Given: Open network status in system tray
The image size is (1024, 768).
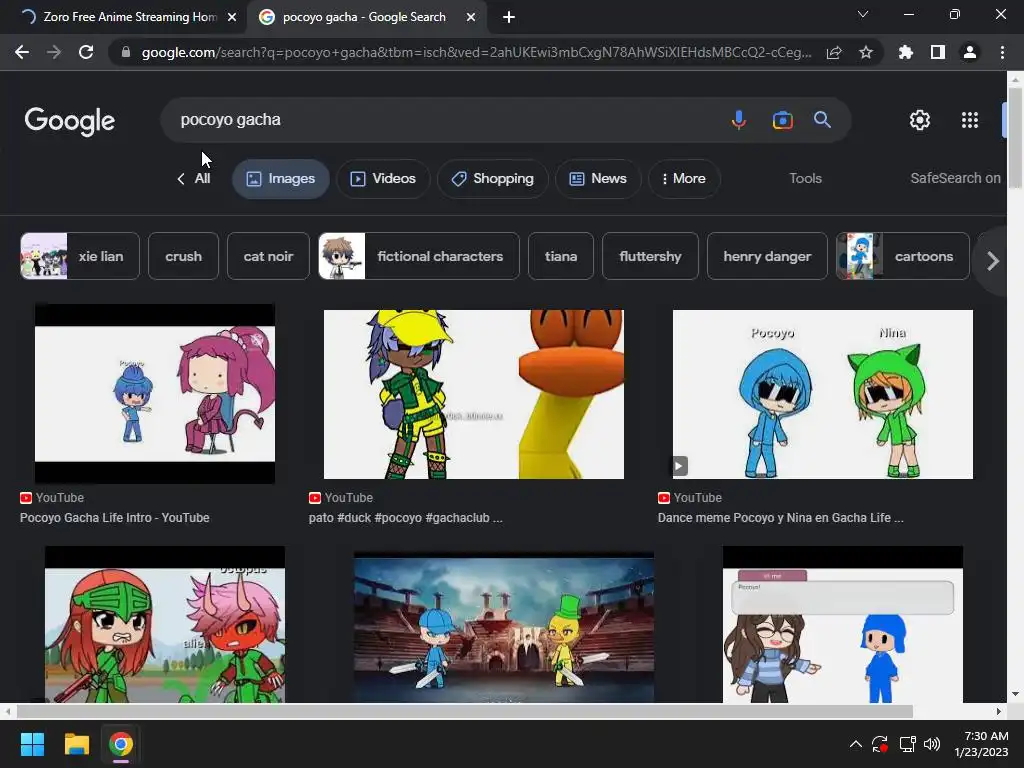Looking at the screenshot, I should click(907, 744).
